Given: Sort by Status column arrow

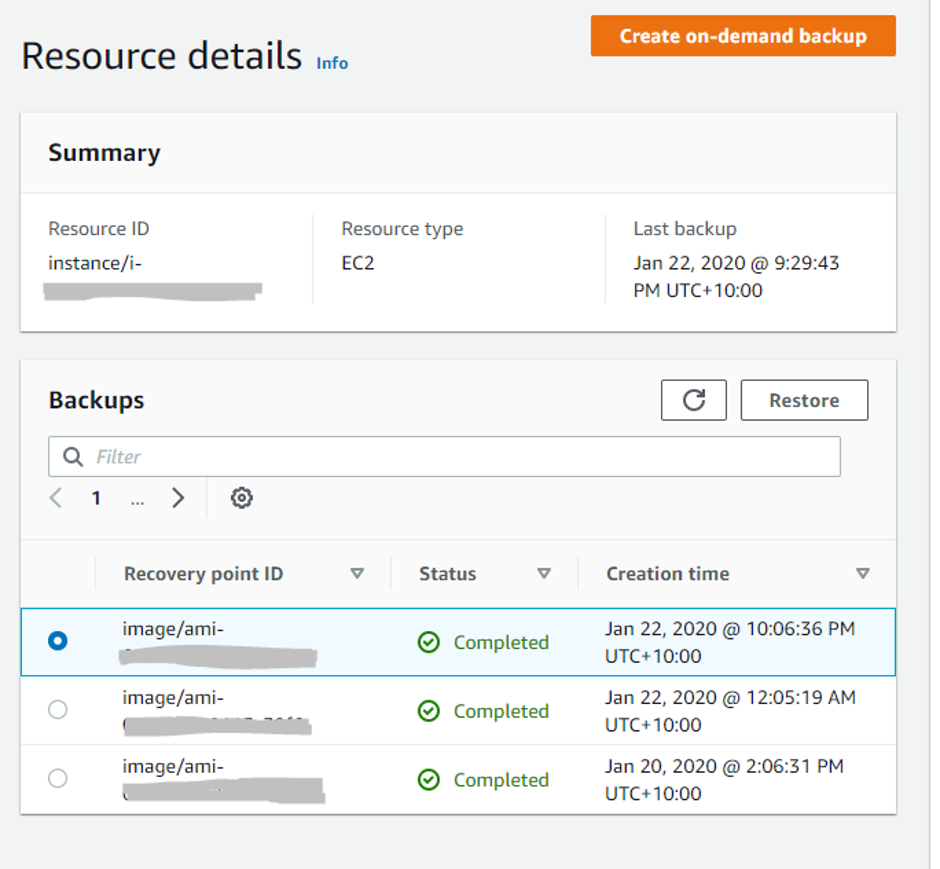Looking at the screenshot, I should pos(544,574).
